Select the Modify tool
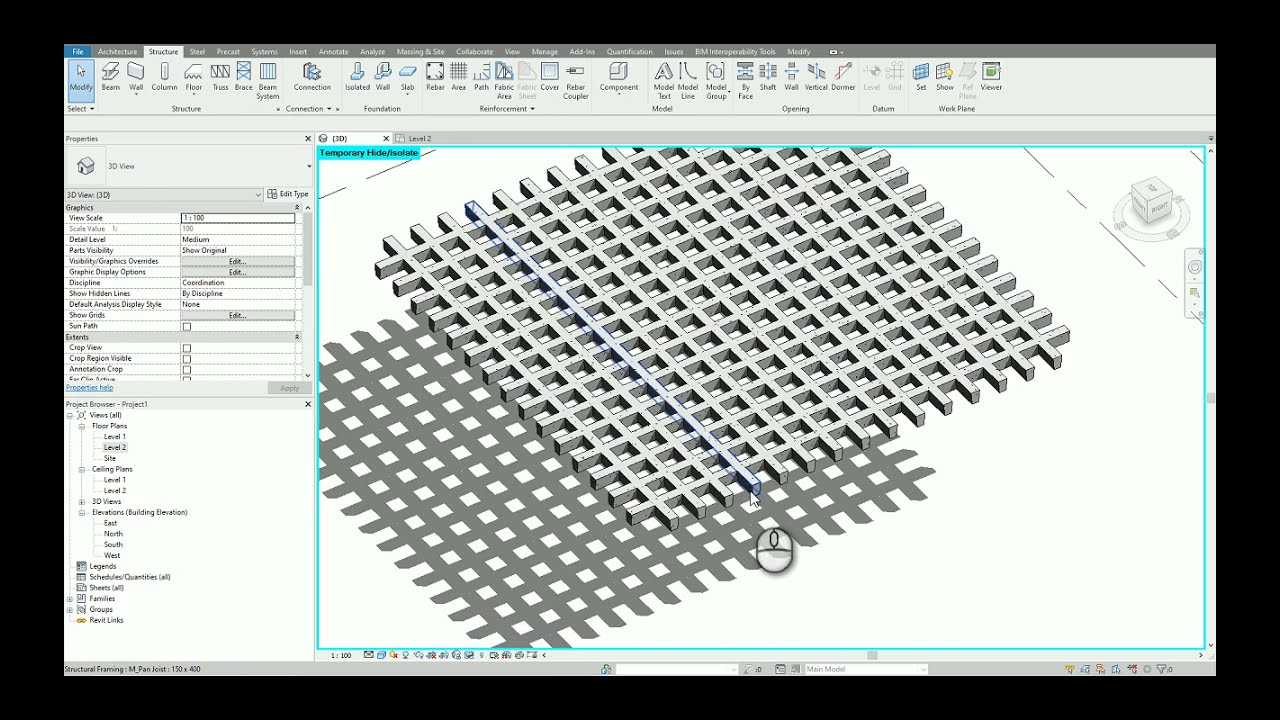The width and height of the screenshot is (1280, 720). point(81,78)
